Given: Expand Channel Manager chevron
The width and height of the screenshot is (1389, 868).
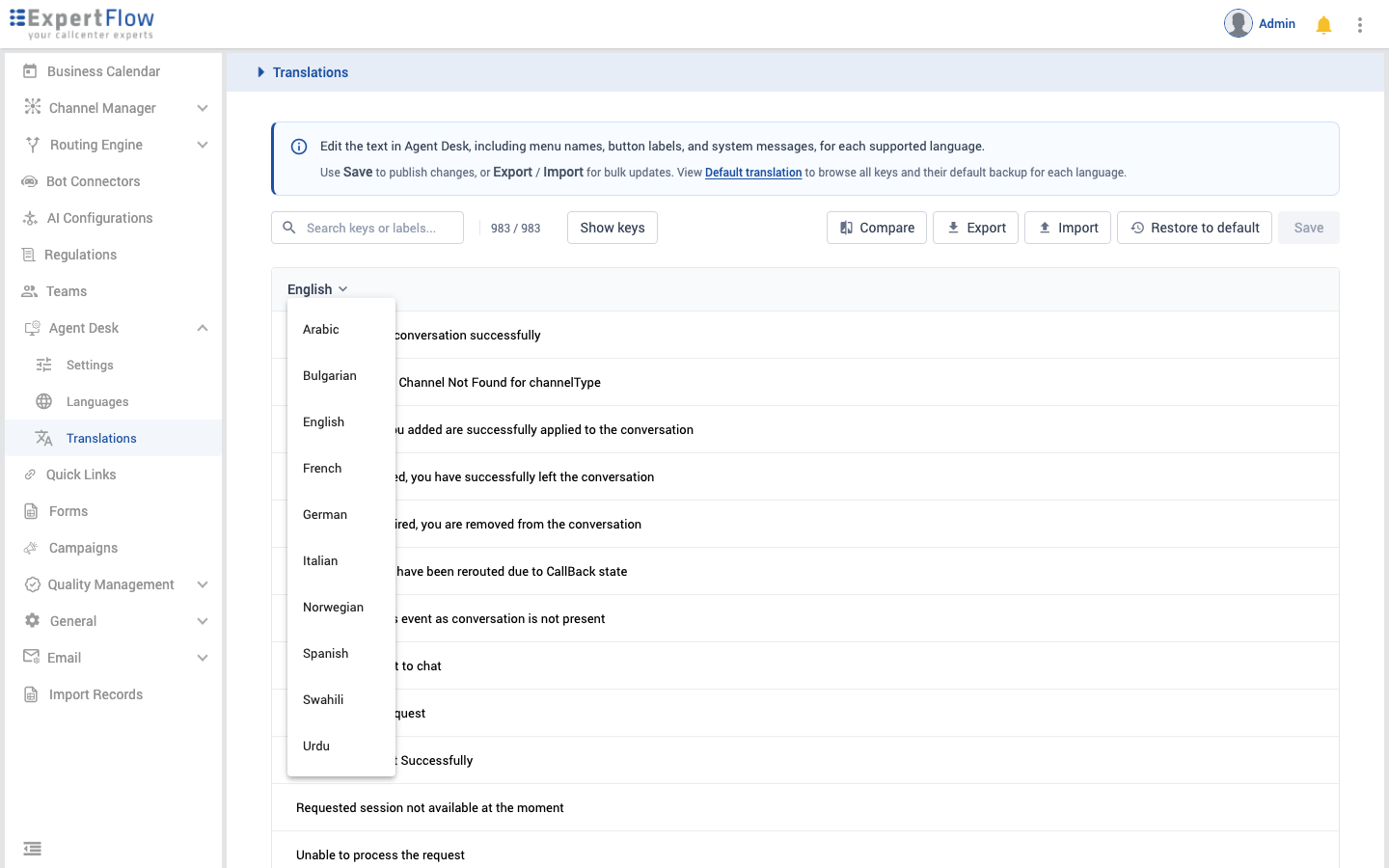Looking at the screenshot, I should pyautogui.click(x=203, y=108).
